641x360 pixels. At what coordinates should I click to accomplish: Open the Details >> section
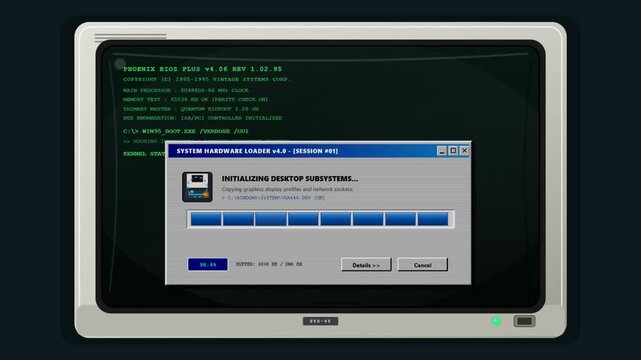[366, 265]
